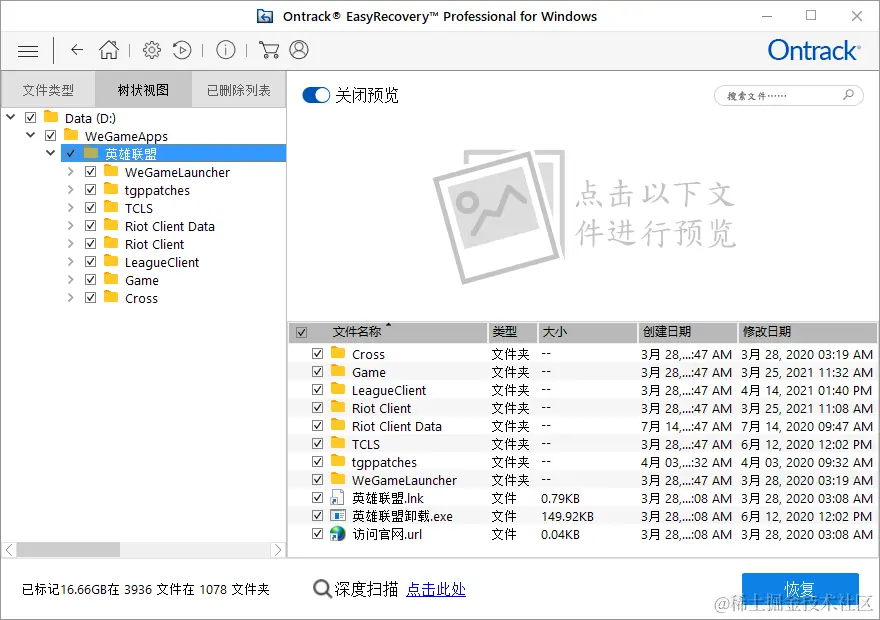Collapse the WeGameApps tree node
Image resolution: width=880 pixels, height=620 pixels.
tap(31, 135)
